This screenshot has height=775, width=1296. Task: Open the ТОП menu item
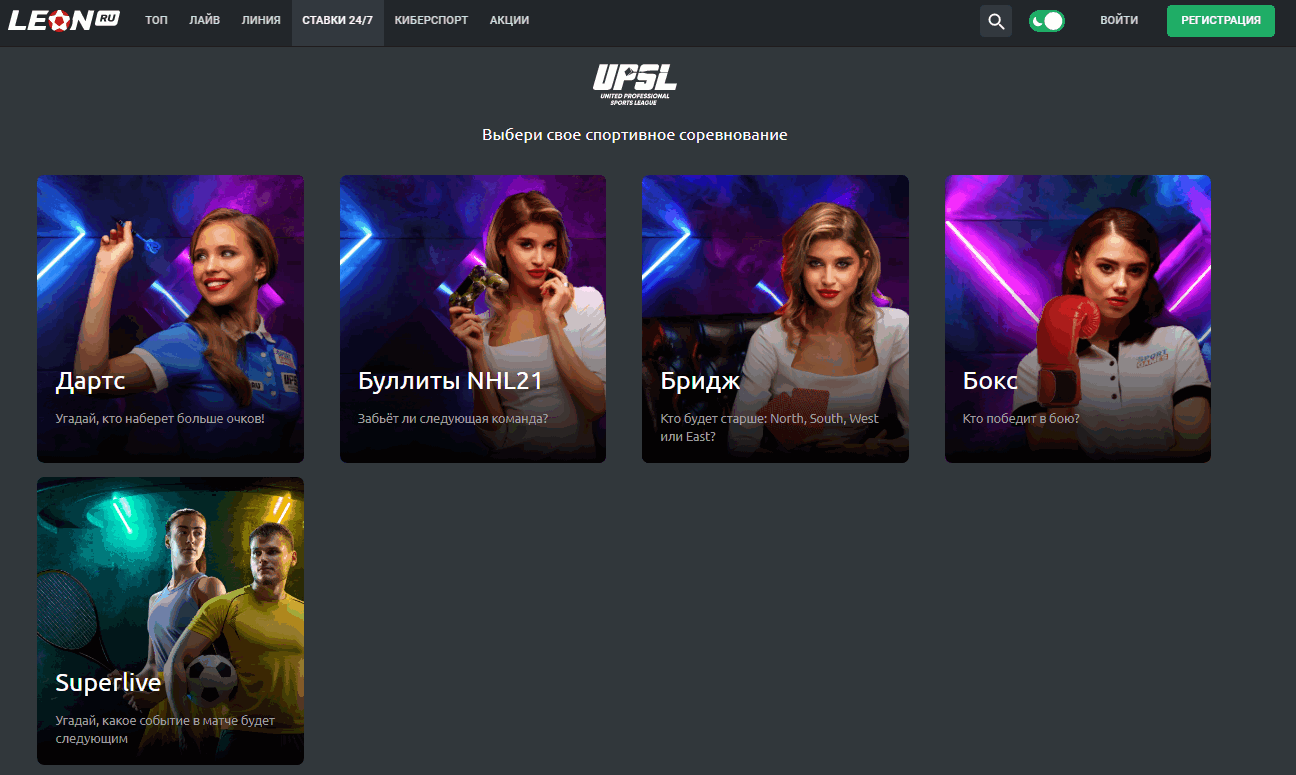coord(156,21)
